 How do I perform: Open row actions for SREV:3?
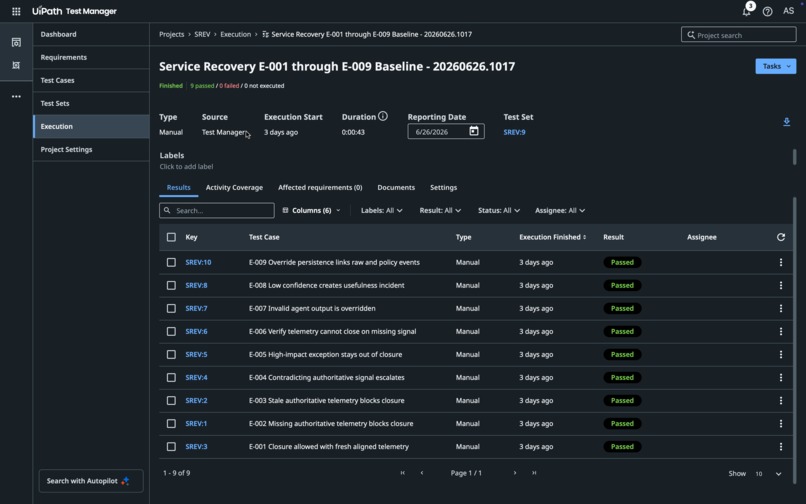[x=781, y=447]
